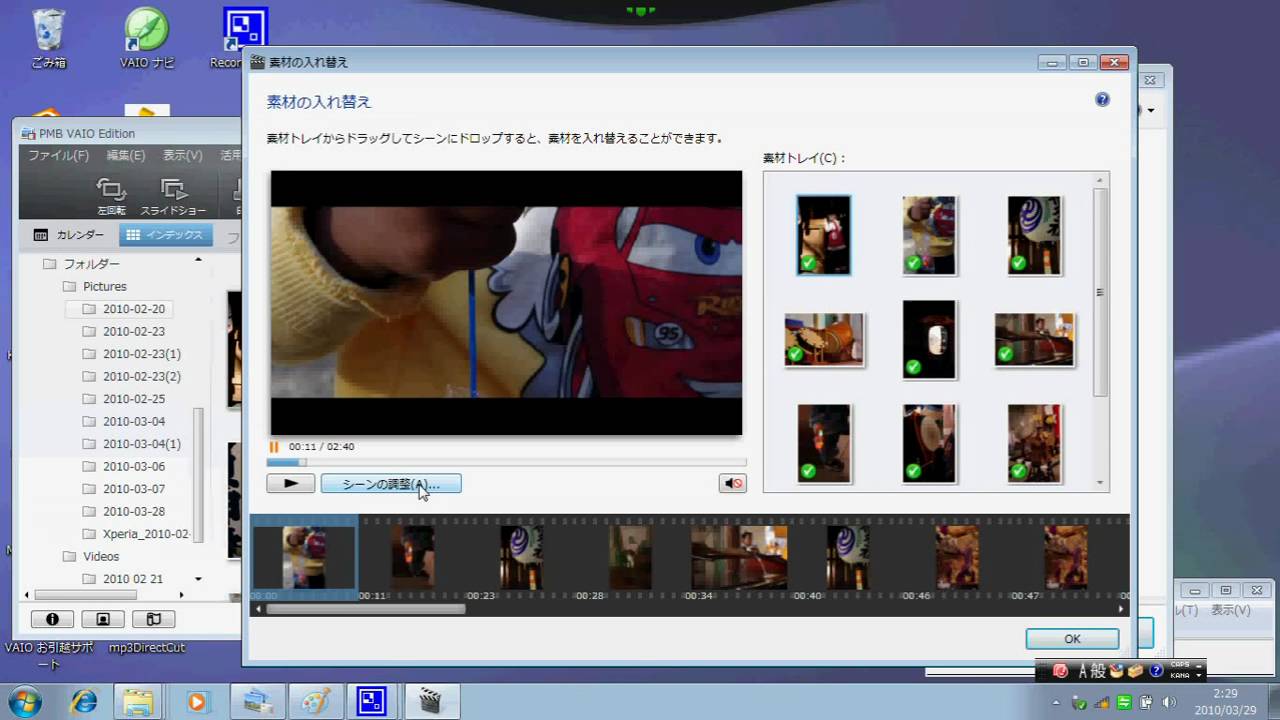This screenshot has width=1280, height=720.
Task: Open the 表示(V) menu in PMB VAIO Edition
Action: tap(182, 156)
